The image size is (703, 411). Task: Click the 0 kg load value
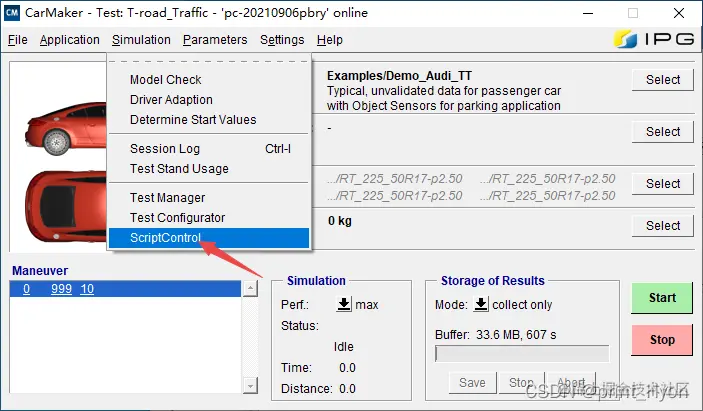tap(340, 221)
